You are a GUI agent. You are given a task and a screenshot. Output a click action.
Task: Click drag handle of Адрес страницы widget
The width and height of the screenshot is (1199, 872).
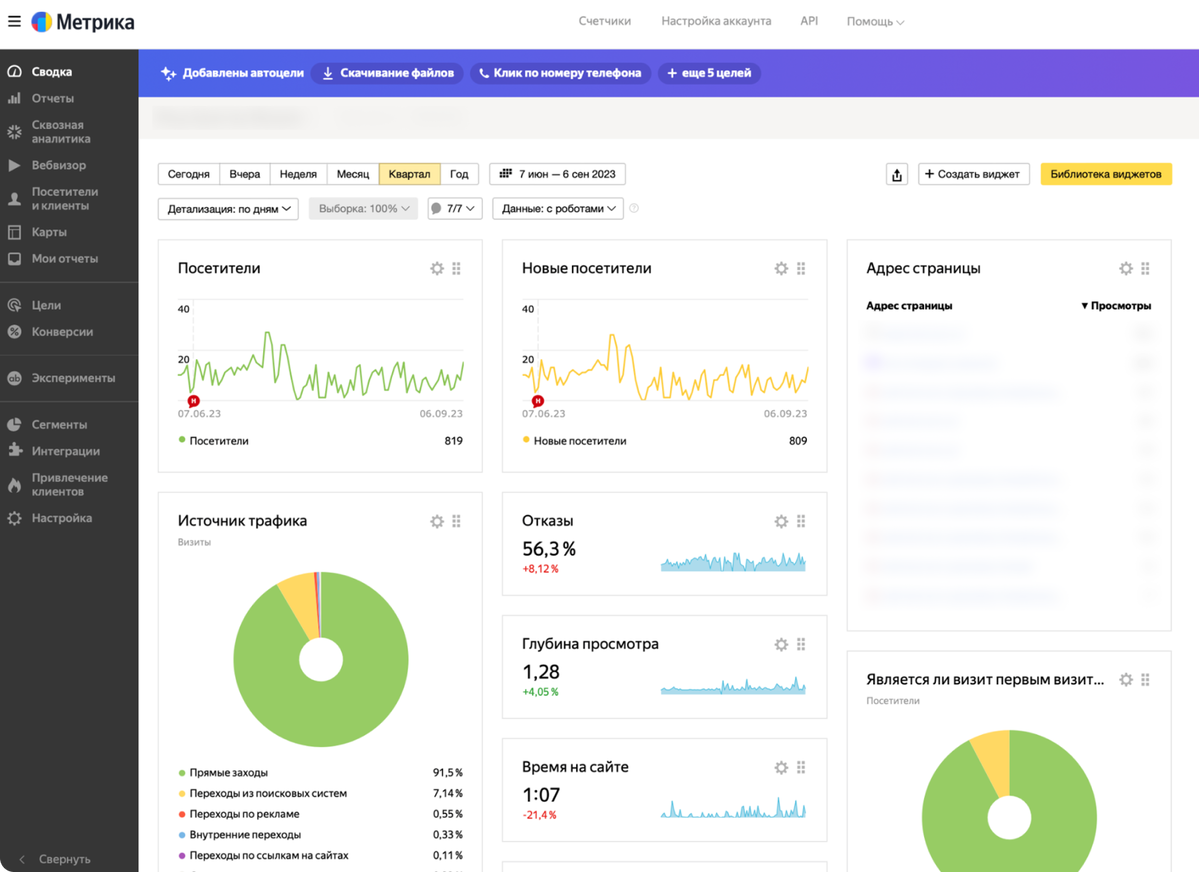pyautogui.click(x=1145, y=268)
